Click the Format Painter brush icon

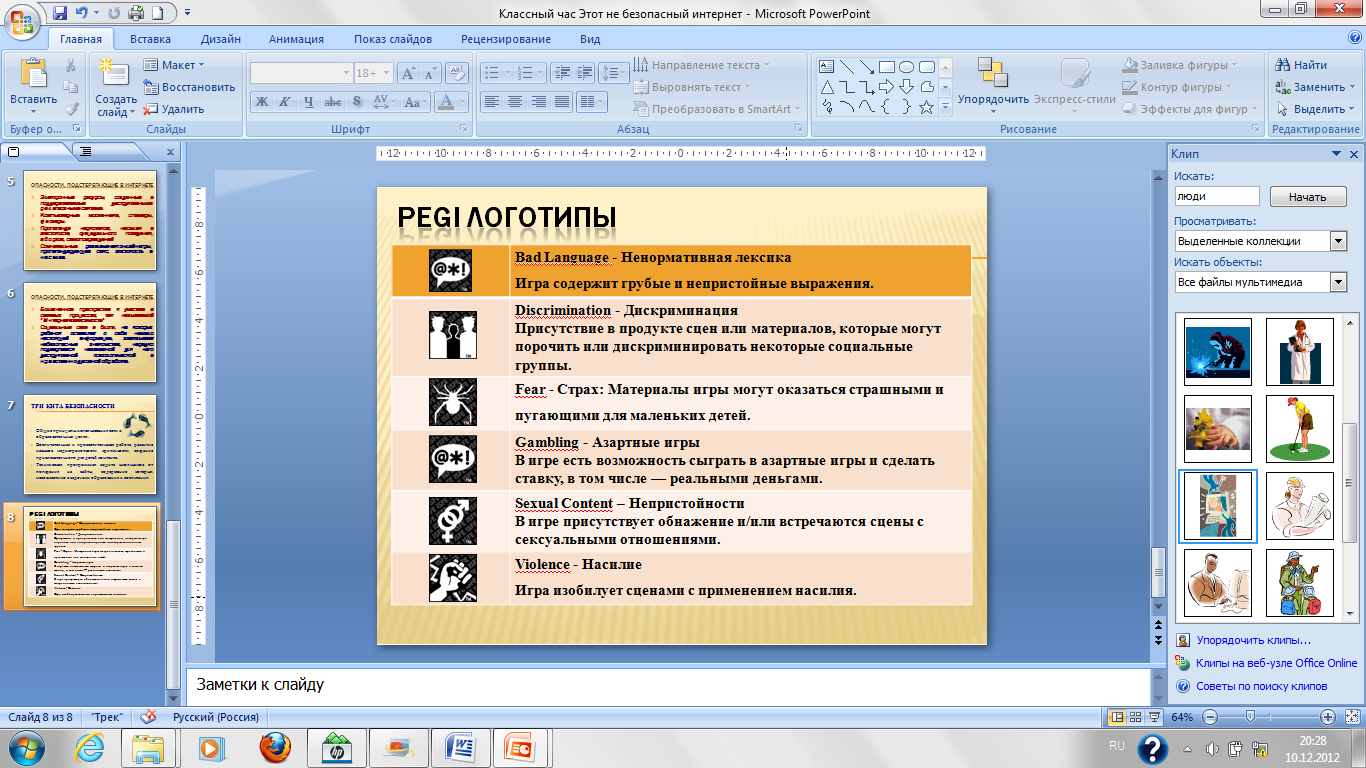tap(71, 109)
